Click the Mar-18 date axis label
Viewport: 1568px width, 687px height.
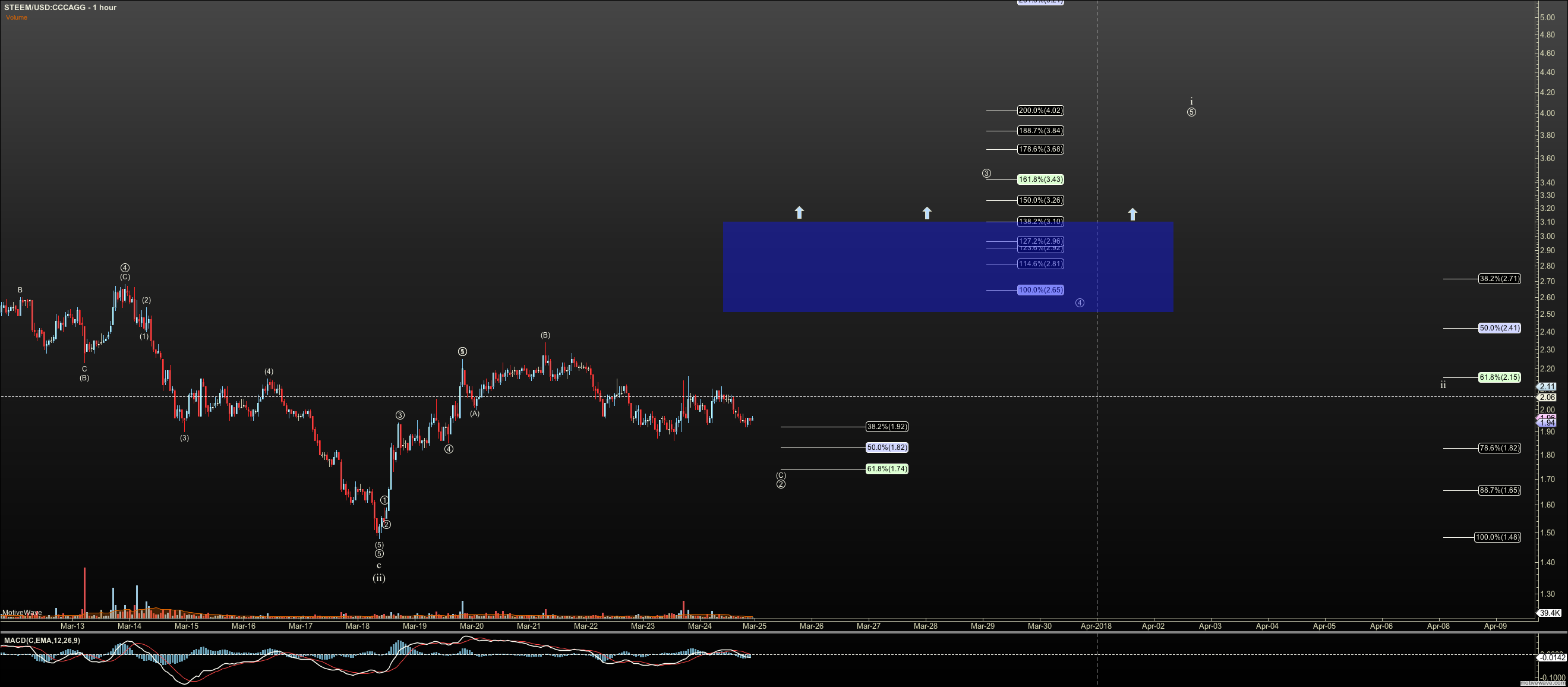pyautogui.click(x=357, y=626)
